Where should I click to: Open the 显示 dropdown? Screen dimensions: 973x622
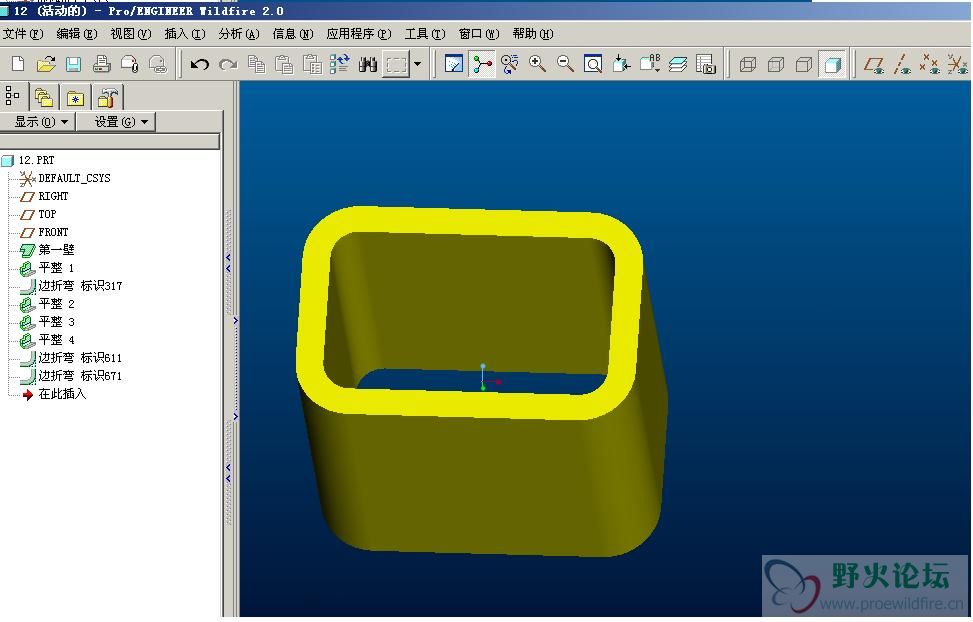(x=39, y=121)
